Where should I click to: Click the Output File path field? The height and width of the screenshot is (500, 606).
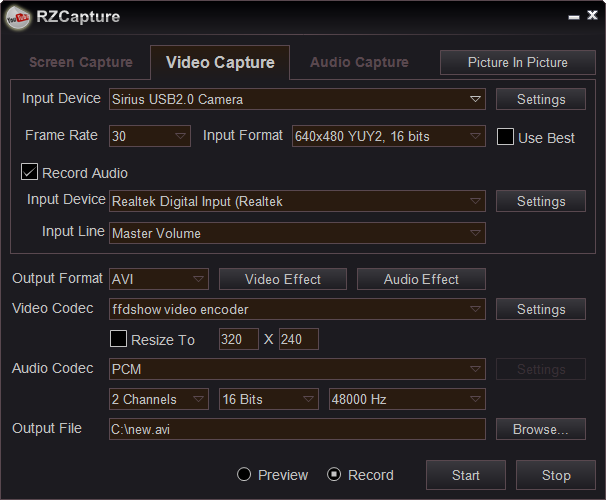(297, 429)
